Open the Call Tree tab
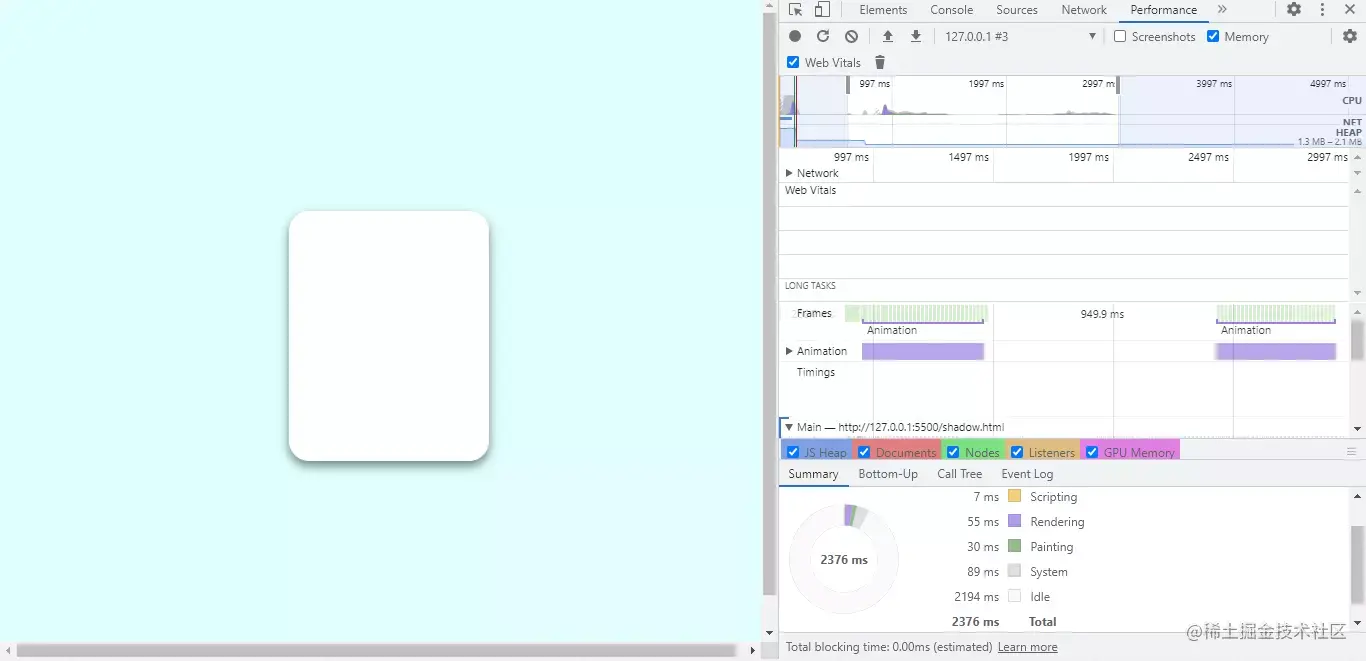Image resolution: width=1366 pixels, height=661 pixels. (x=959, y=474)
